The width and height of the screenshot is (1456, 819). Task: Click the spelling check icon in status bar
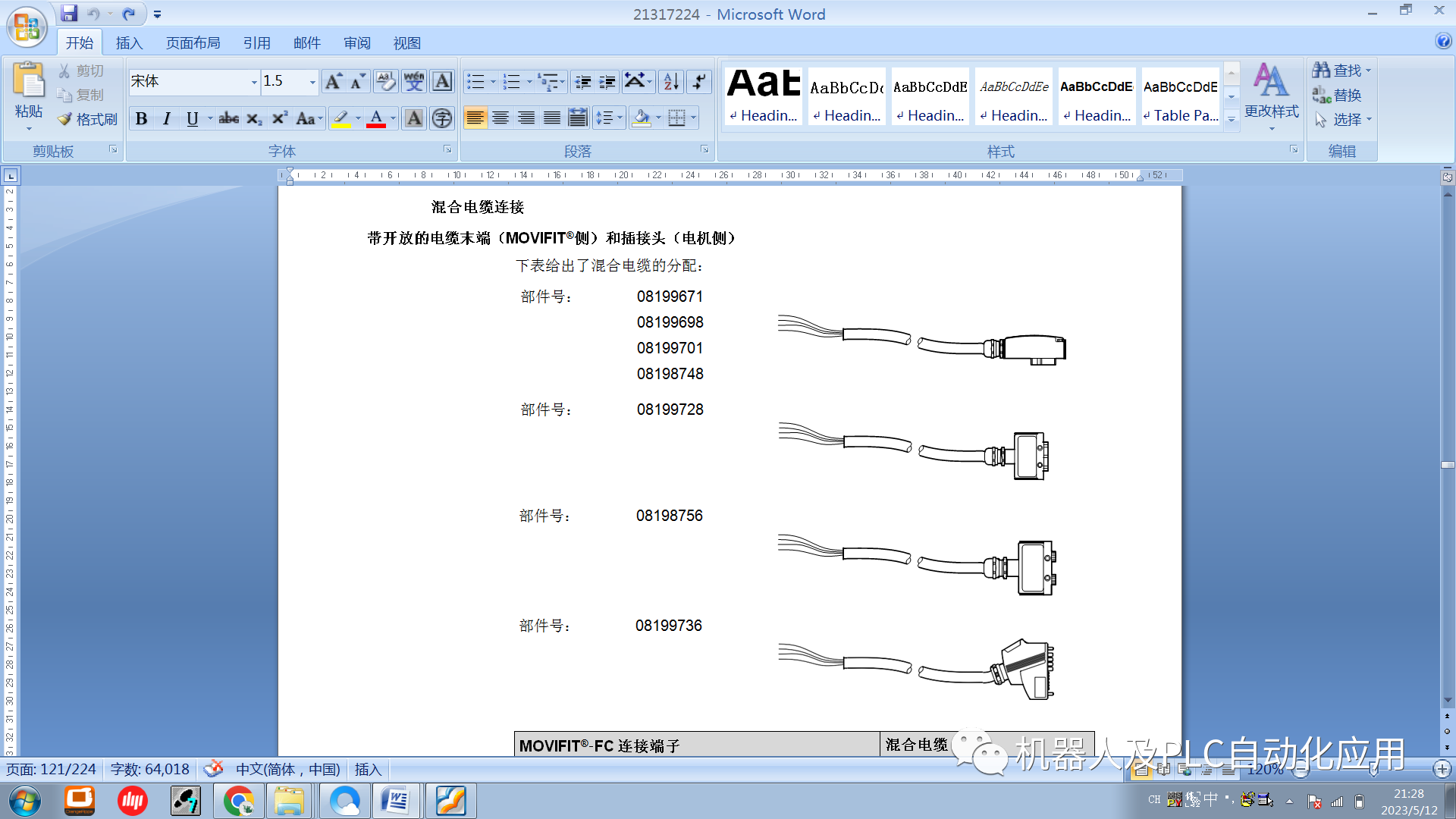(215, 769)
